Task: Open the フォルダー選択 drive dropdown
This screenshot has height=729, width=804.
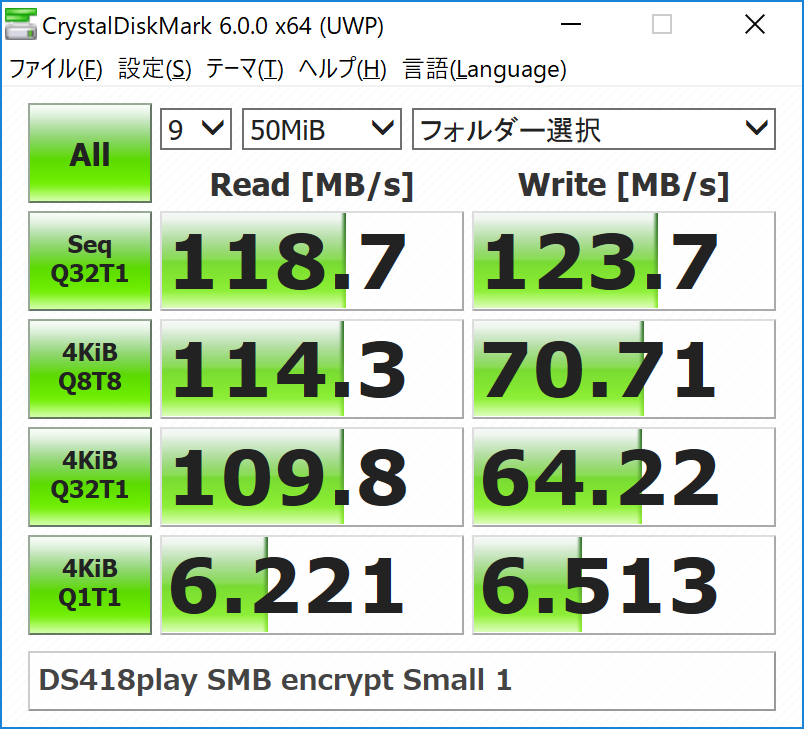Action: [594, 129]
